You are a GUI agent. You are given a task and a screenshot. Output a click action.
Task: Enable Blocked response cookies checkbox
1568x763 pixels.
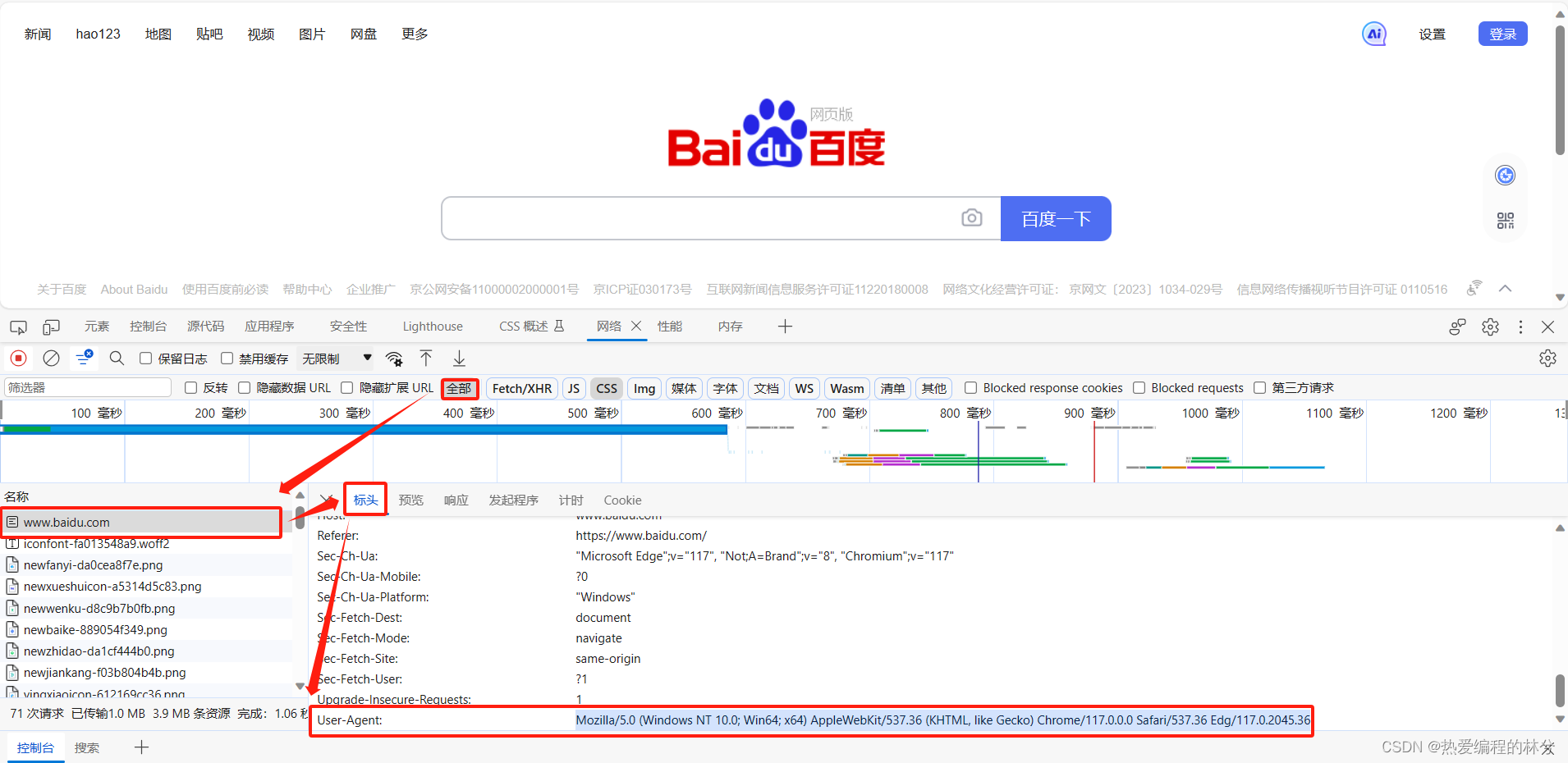(x=970, y=388)
